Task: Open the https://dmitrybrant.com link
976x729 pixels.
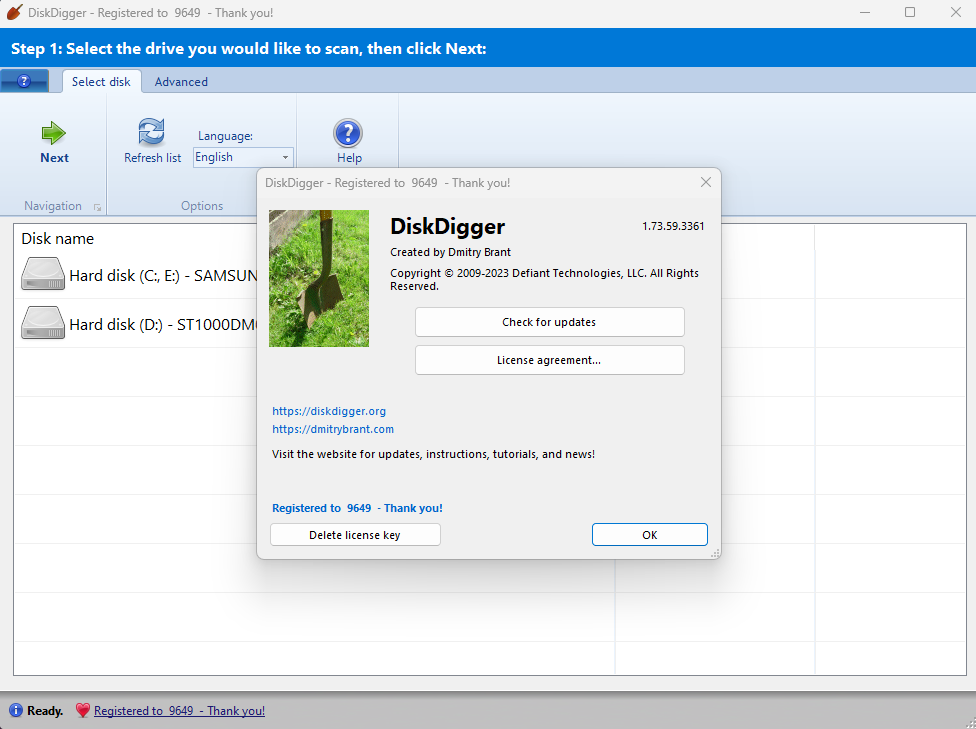Action: (333, 429)
